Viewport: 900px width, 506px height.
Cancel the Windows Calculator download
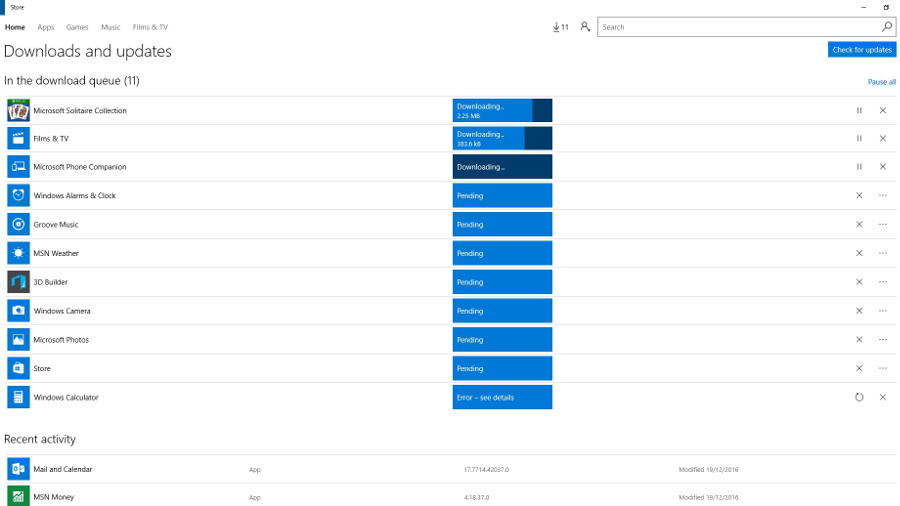click(x=883, y=397)
